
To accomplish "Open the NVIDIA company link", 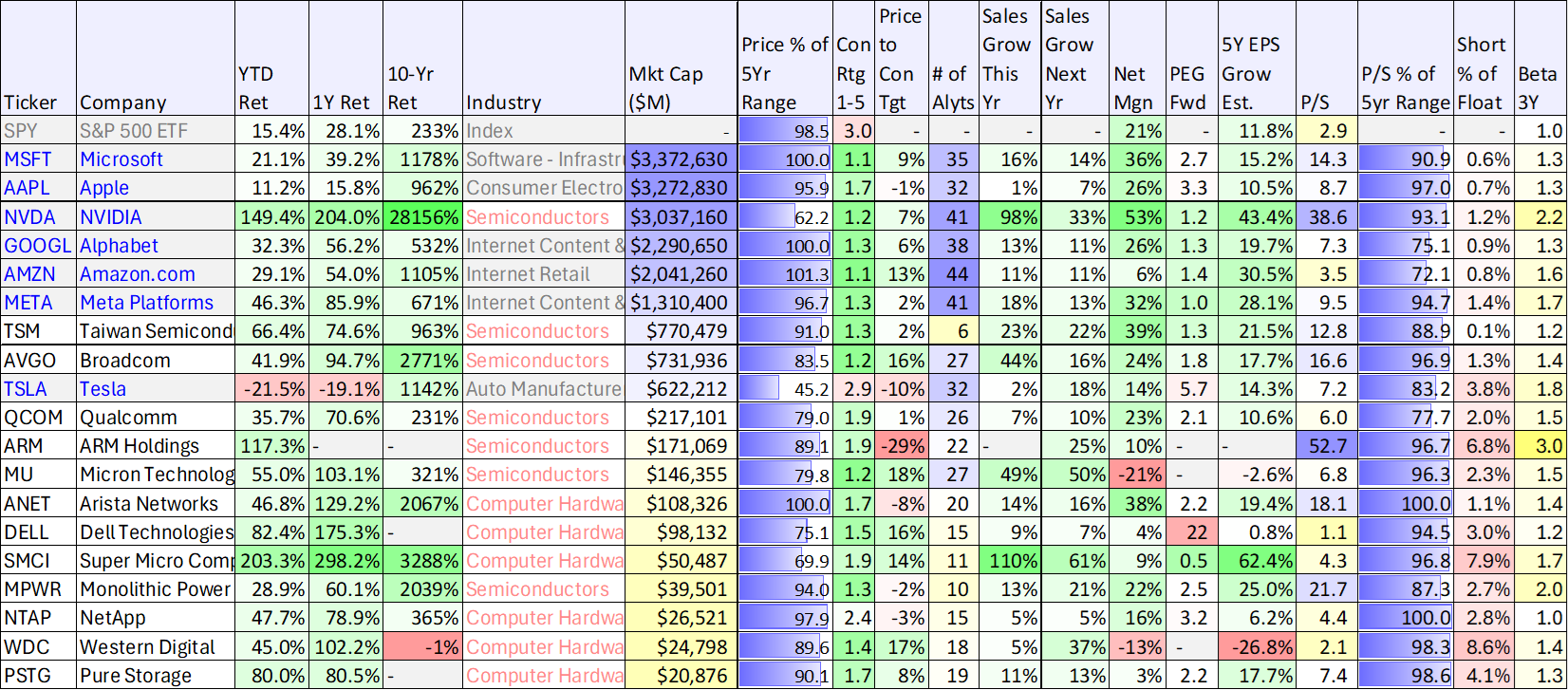I will point(111,217).
